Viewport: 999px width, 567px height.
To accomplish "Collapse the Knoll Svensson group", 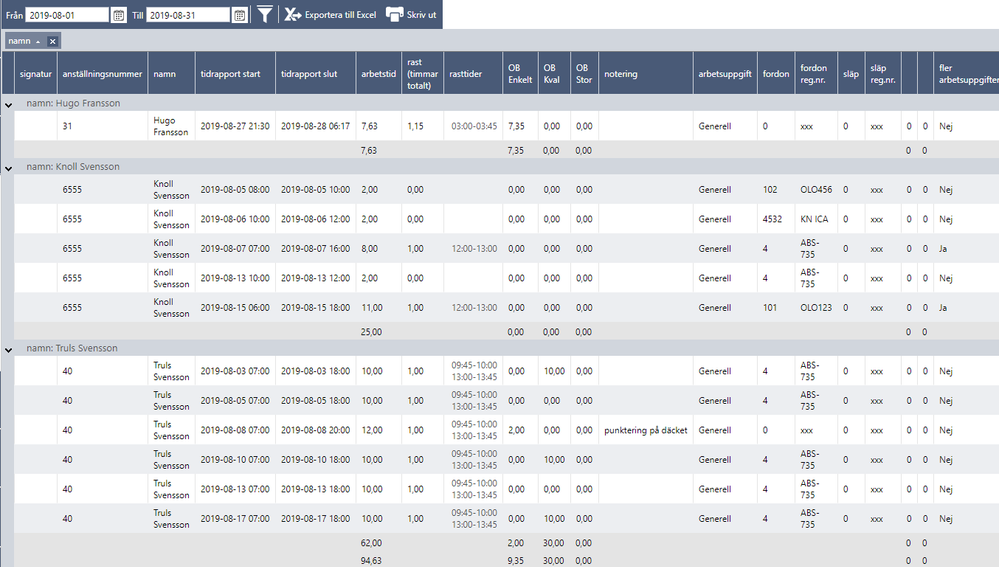I will click(x=8, y=168).
